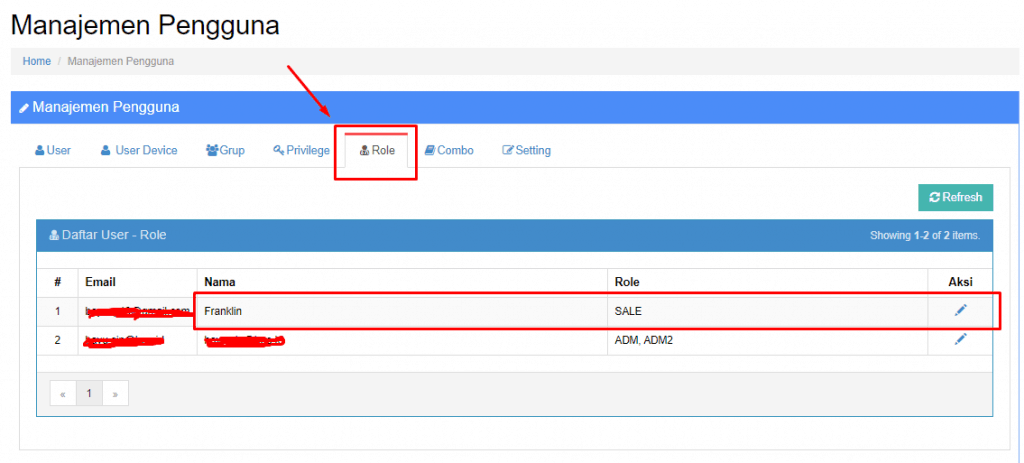Screen dimensions: 1024x463
Task: Click row number 2 cell
Action: (x=57, y=340)
